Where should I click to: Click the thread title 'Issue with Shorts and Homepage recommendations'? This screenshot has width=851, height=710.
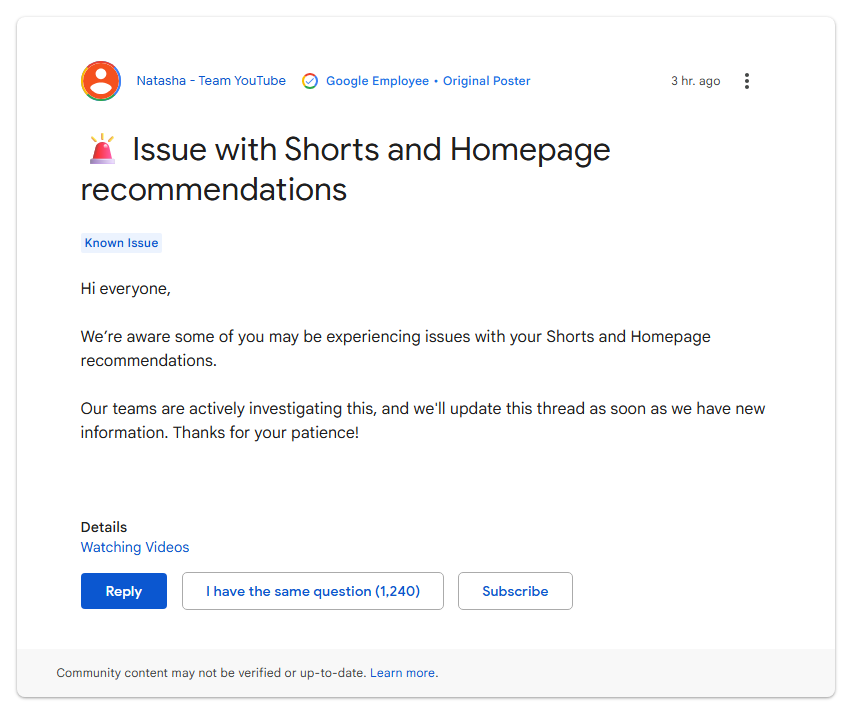[346, 169]
